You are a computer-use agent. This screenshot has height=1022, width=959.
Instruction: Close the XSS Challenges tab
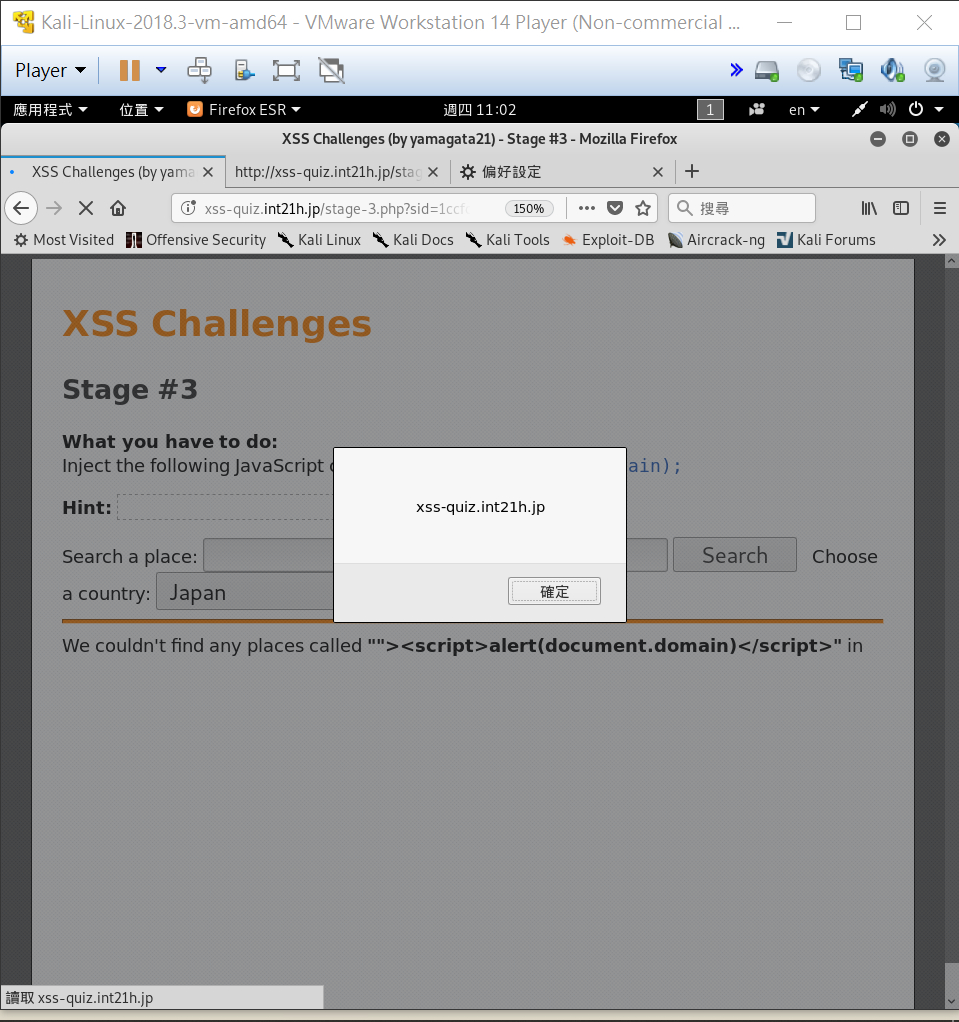208,172
